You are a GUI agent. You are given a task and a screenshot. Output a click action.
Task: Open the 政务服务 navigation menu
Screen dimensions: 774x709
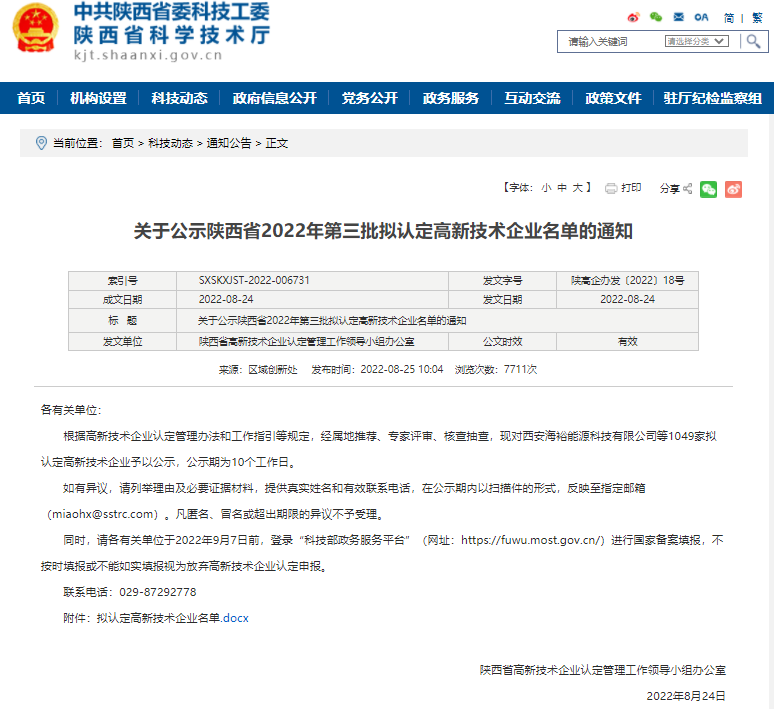pyautogui.click(x=450, y=98)
